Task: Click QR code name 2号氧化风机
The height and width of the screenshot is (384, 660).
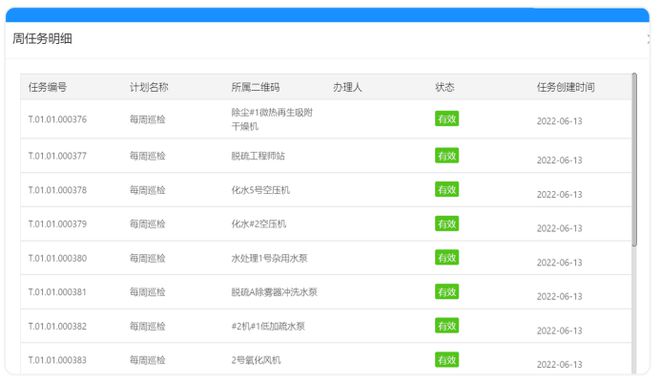Action: coord(256,360)
